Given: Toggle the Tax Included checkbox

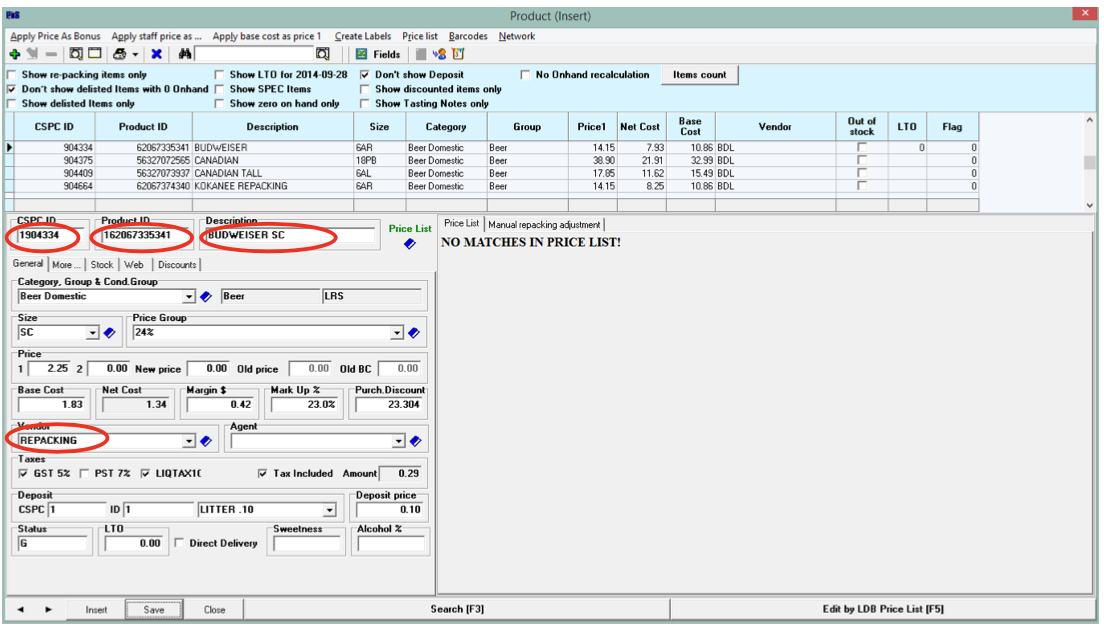Looking at the screenshot, I should pyautogui.click(x=263, y=474).
